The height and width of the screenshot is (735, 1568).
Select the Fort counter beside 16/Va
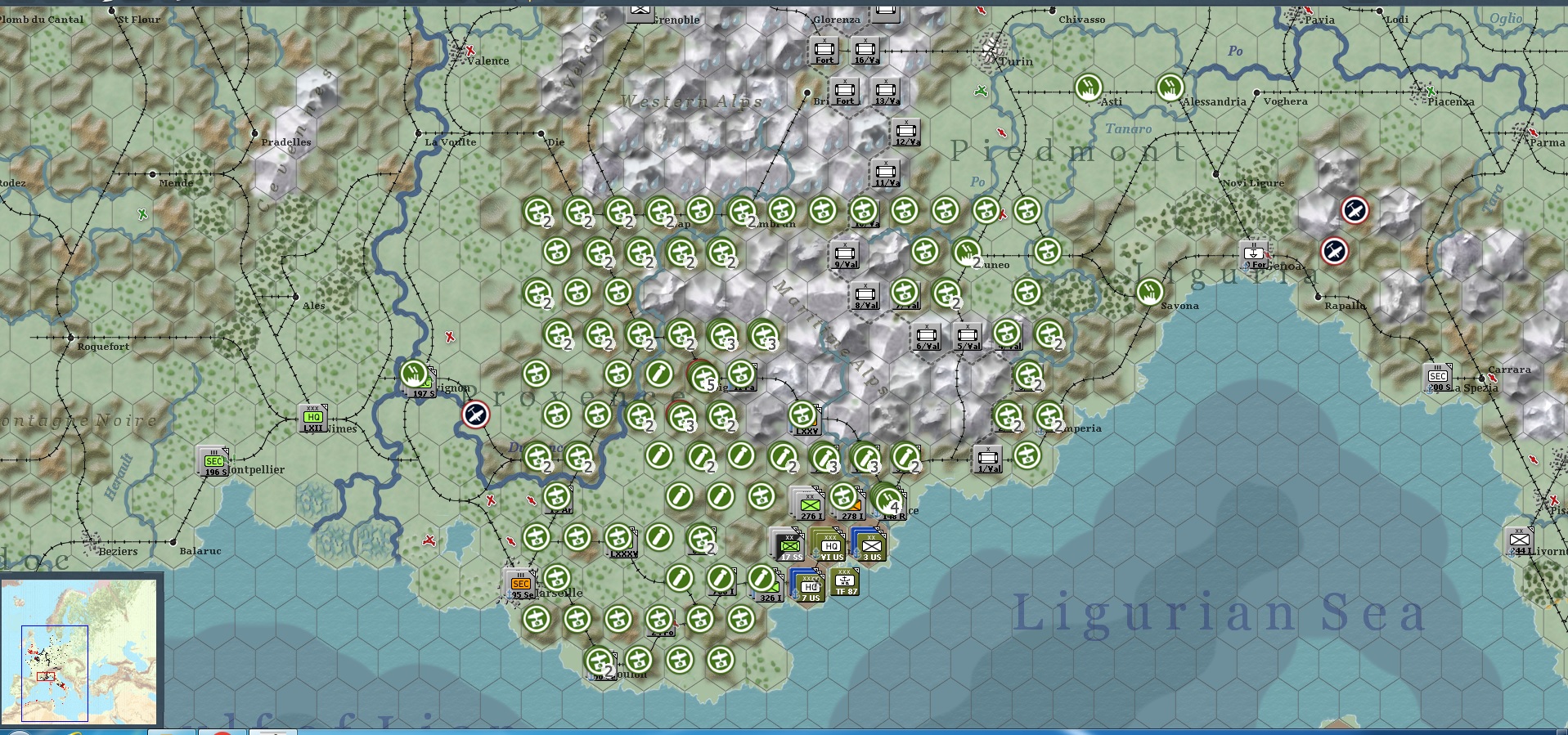(824, 51)
